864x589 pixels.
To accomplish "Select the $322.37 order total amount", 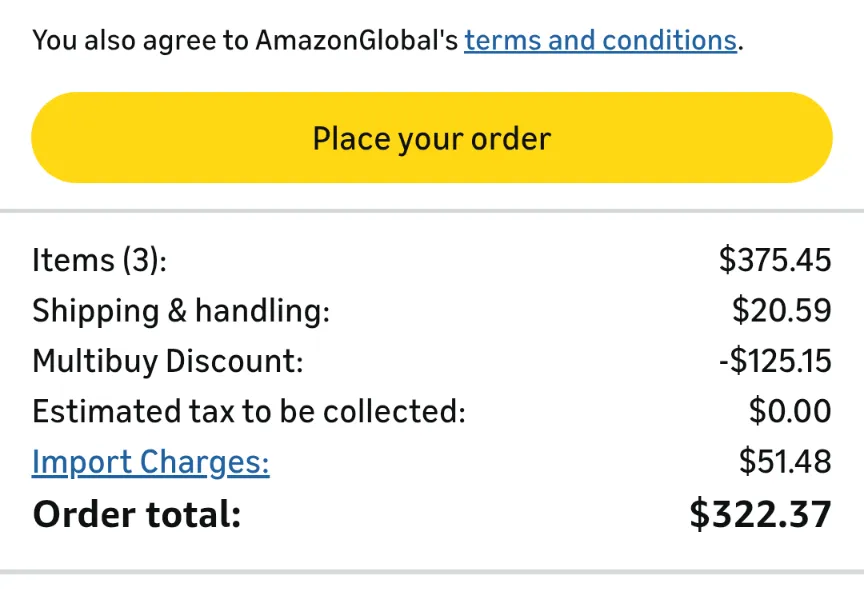I will tap(760, 515).
